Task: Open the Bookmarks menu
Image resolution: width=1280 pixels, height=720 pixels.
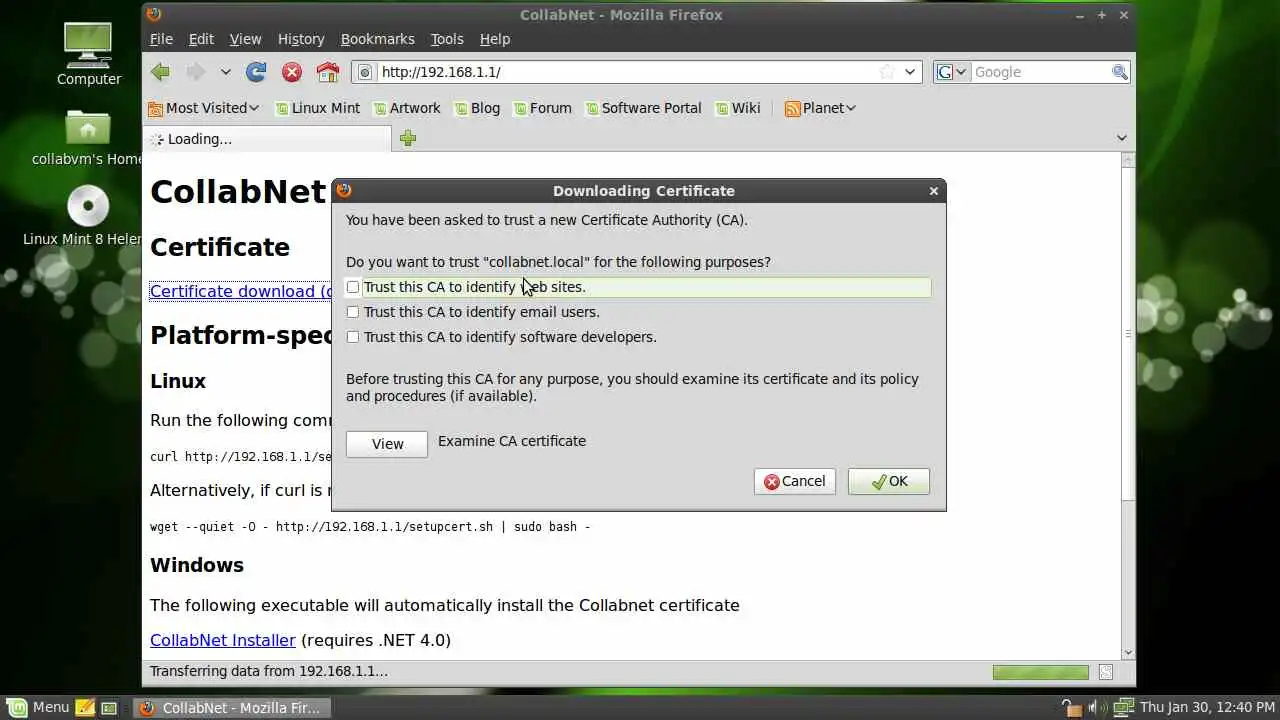Action: tap(377, 39)
